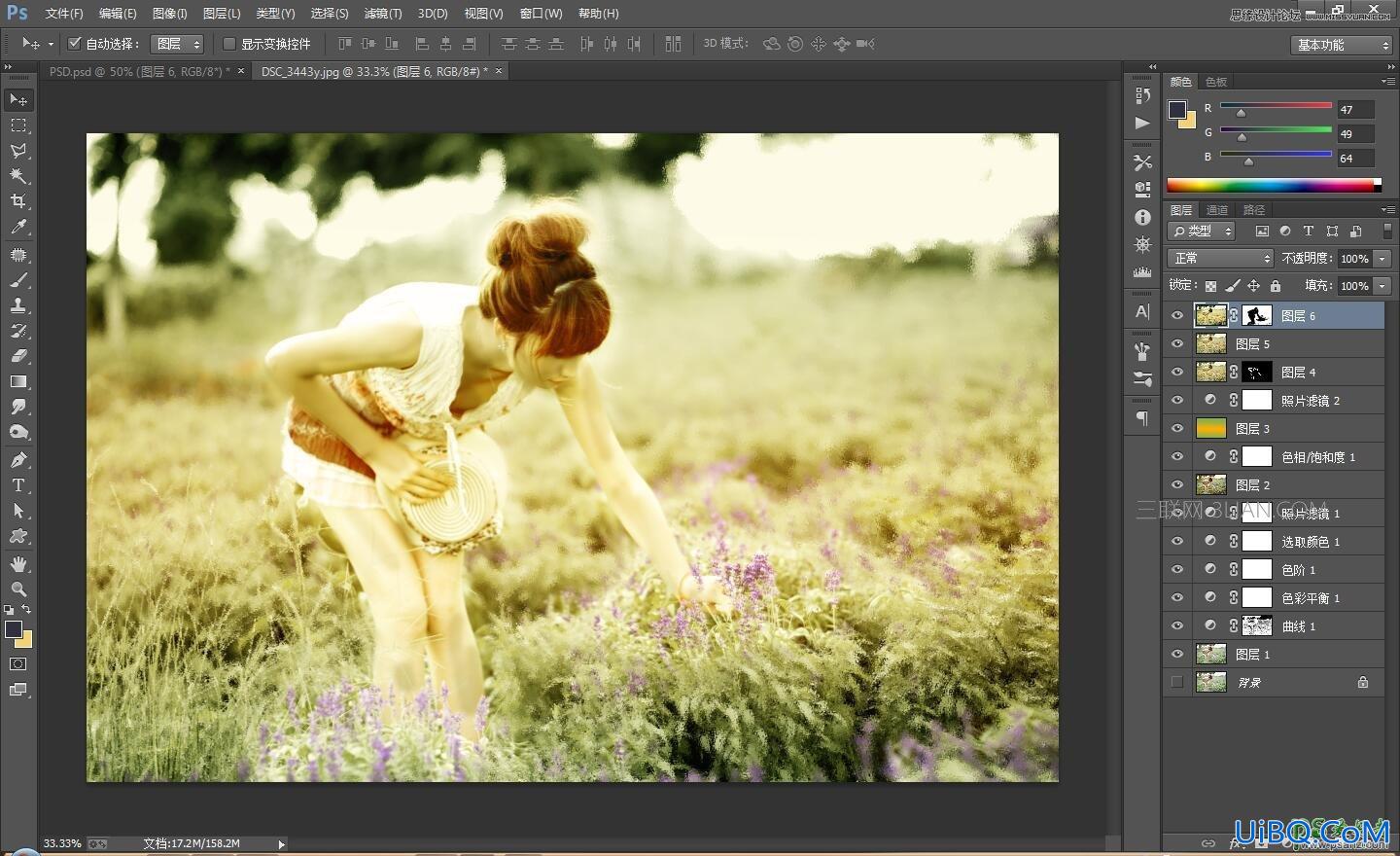This screenshot has height=856, width=1400.
Task: Select the Move tool
Action: (x=18, y=99)
